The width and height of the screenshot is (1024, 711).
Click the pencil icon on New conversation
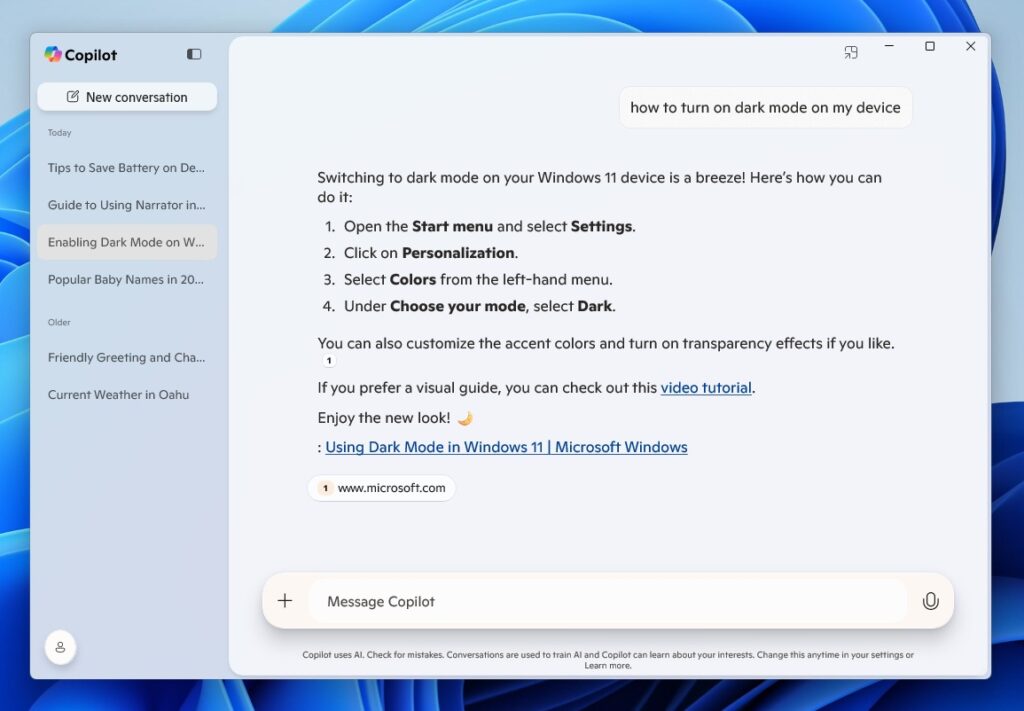[x=73, y=96]
